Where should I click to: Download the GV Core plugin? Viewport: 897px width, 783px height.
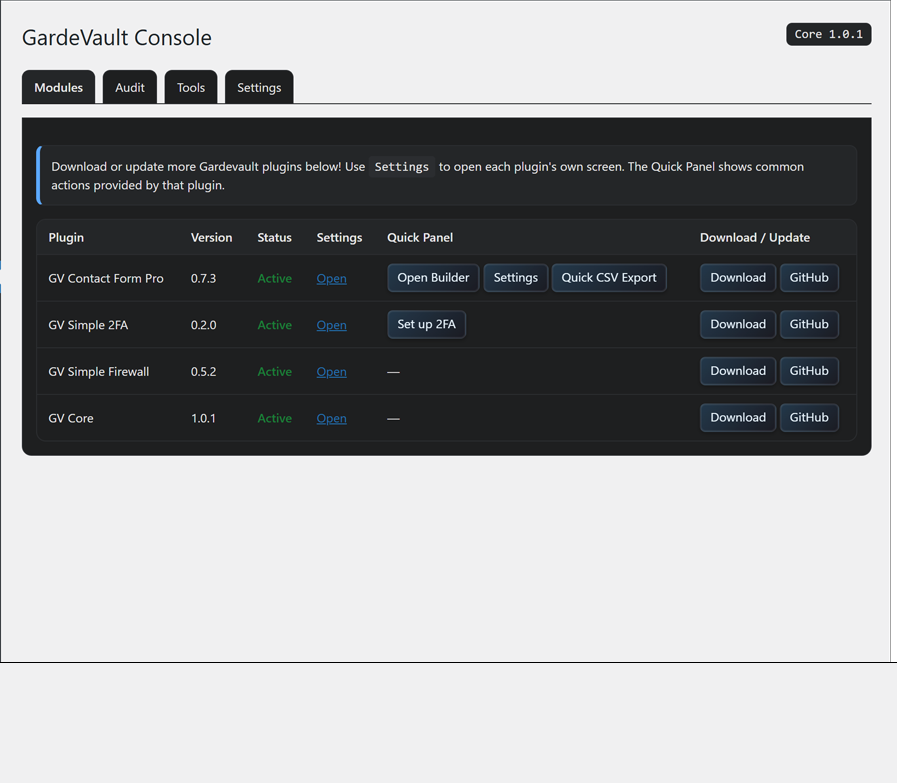pyautogui.click(x=737, y=418)
